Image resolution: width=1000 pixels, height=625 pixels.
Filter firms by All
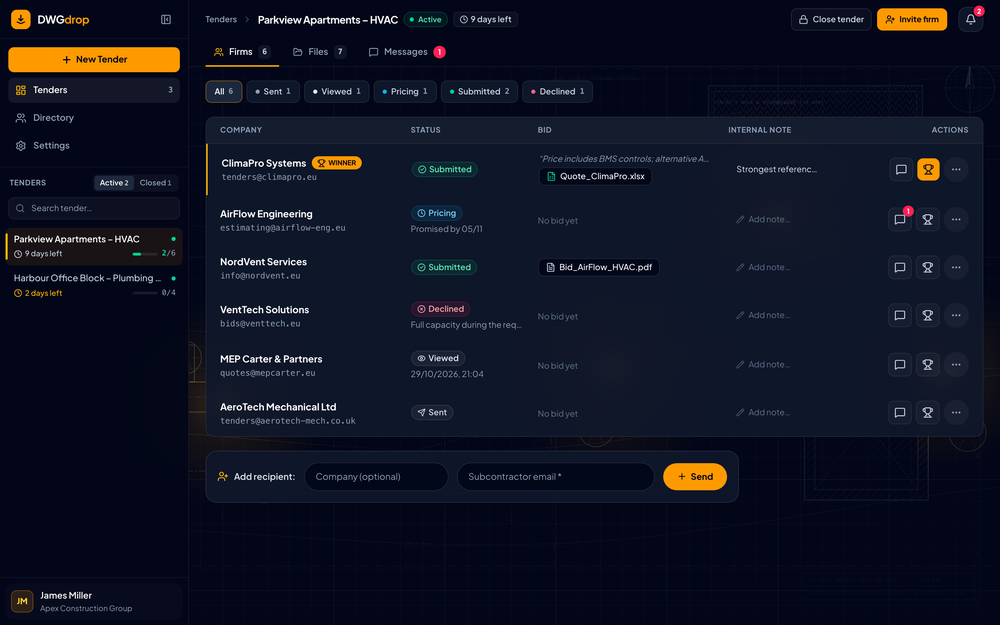click(x=223, y=92)
